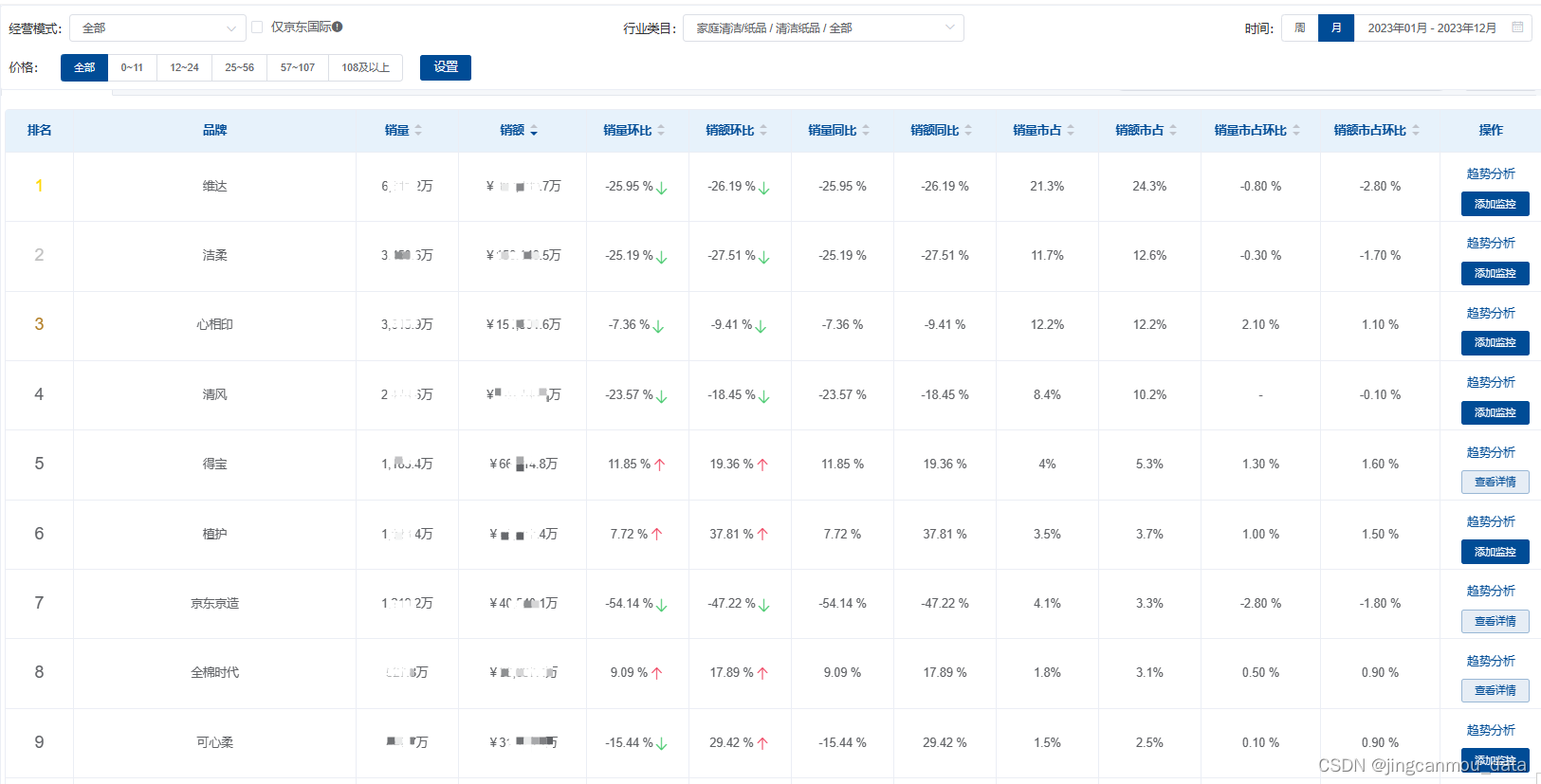The width and height of the screenshot is (1541, 784).
Task: Click brand name 可心柔
Action: pyautogui.click(x=214, y=742)
